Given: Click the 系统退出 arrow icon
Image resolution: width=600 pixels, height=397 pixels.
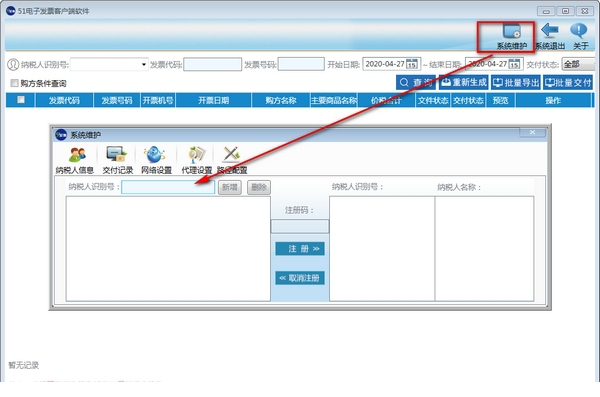Looking at the screenshot, I should click(x=550, y=31).
